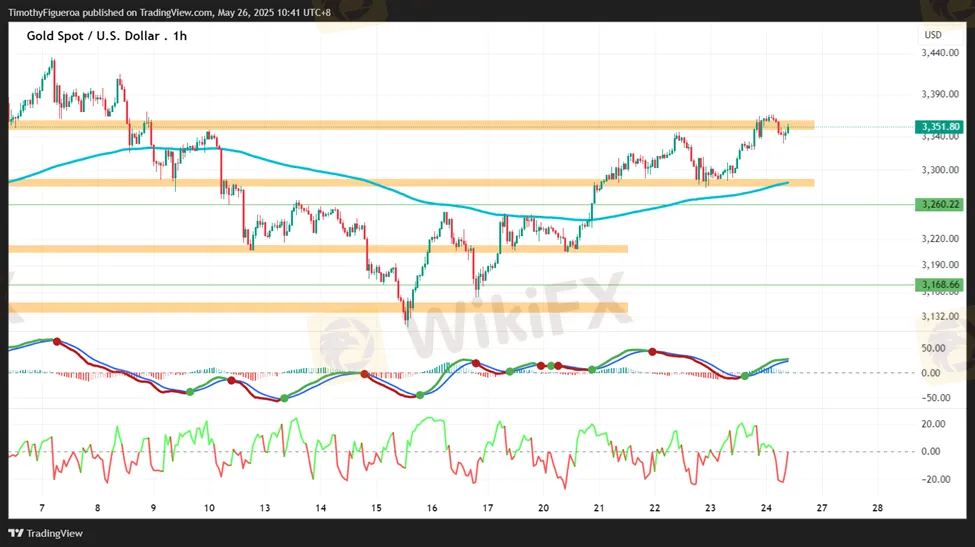Select date label 27 on the time axis

[821, 508]
